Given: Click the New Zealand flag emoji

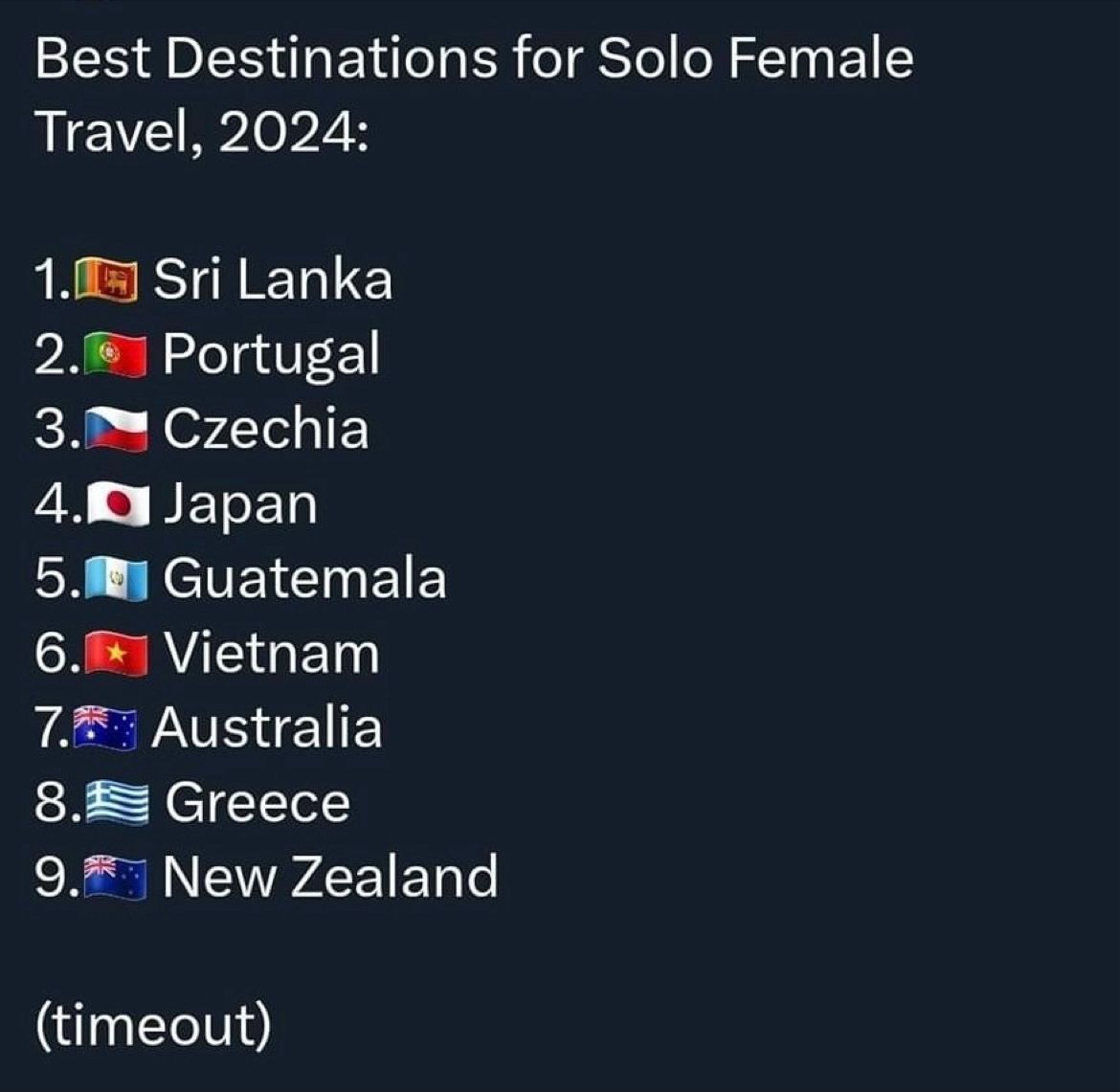Looking at the screenshot, I should point(116,878).
